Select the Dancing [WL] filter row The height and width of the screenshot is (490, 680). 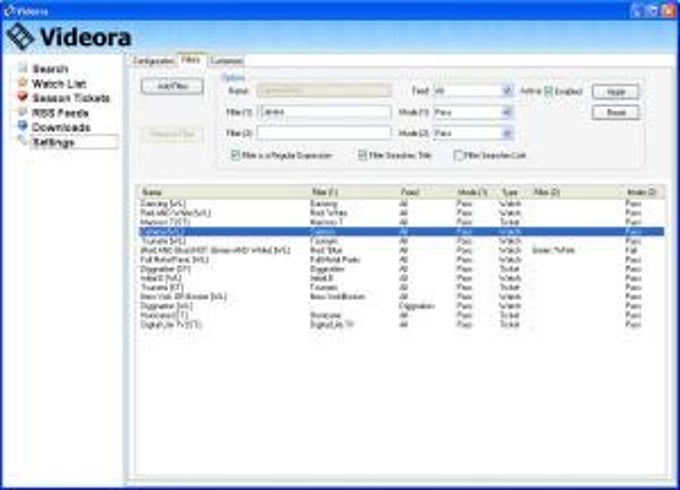[x=401, y=204]
